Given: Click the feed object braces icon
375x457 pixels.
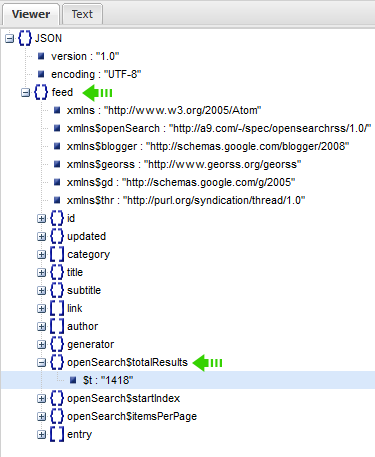Looking at the screenshot, I should coord(41,92).
